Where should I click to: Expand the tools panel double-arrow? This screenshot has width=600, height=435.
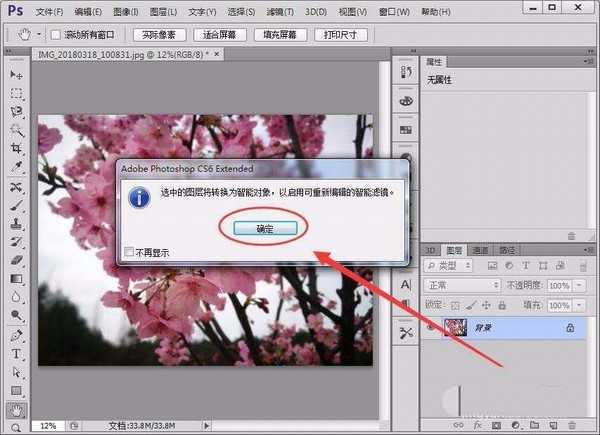(8, 51)
